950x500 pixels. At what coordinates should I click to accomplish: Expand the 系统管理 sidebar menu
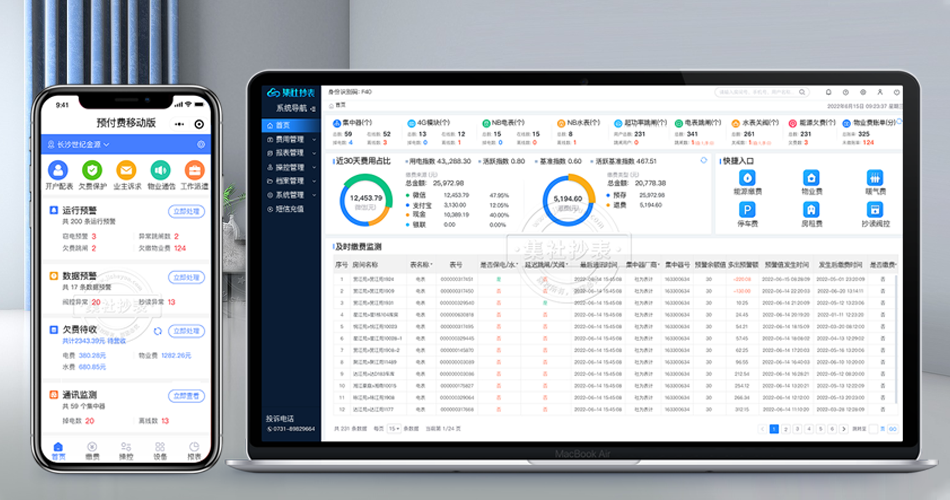[x=289, y=195]
